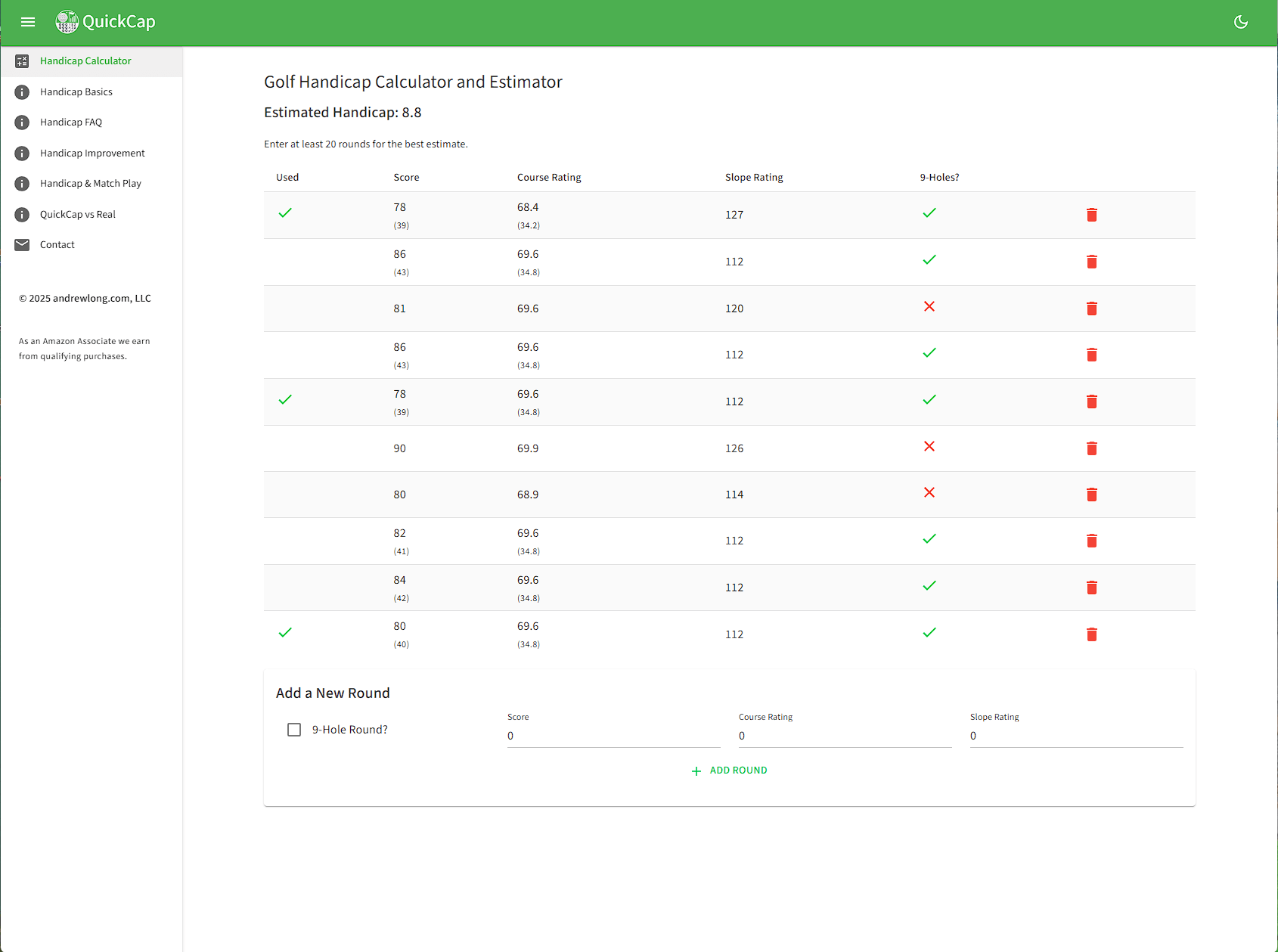This screenshot has width=1278, height=952.
Task: Focus the Course Rating input field
Action: 845,736
